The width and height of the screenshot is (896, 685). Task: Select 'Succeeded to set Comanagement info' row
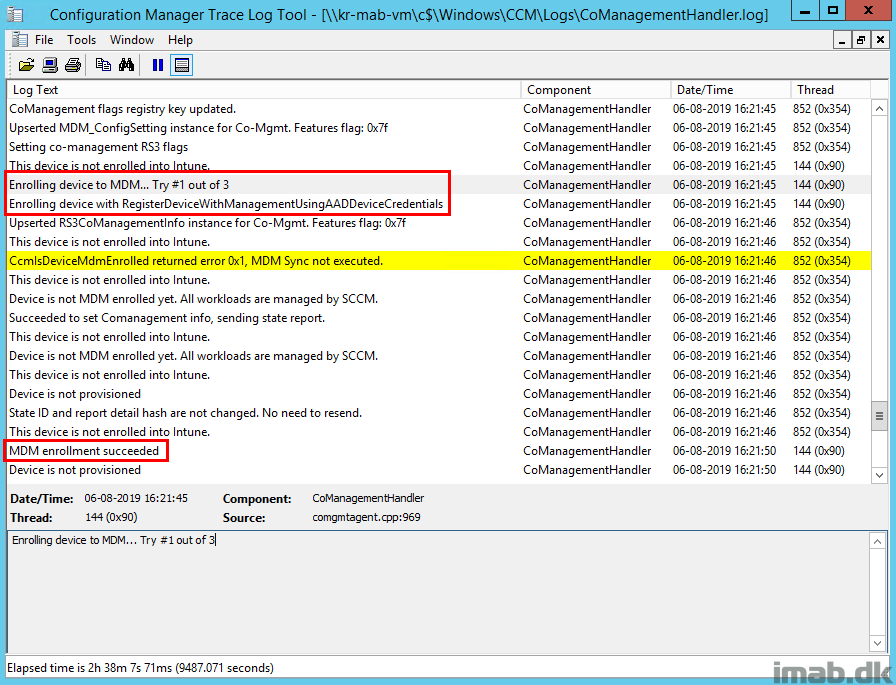[439, 318]
